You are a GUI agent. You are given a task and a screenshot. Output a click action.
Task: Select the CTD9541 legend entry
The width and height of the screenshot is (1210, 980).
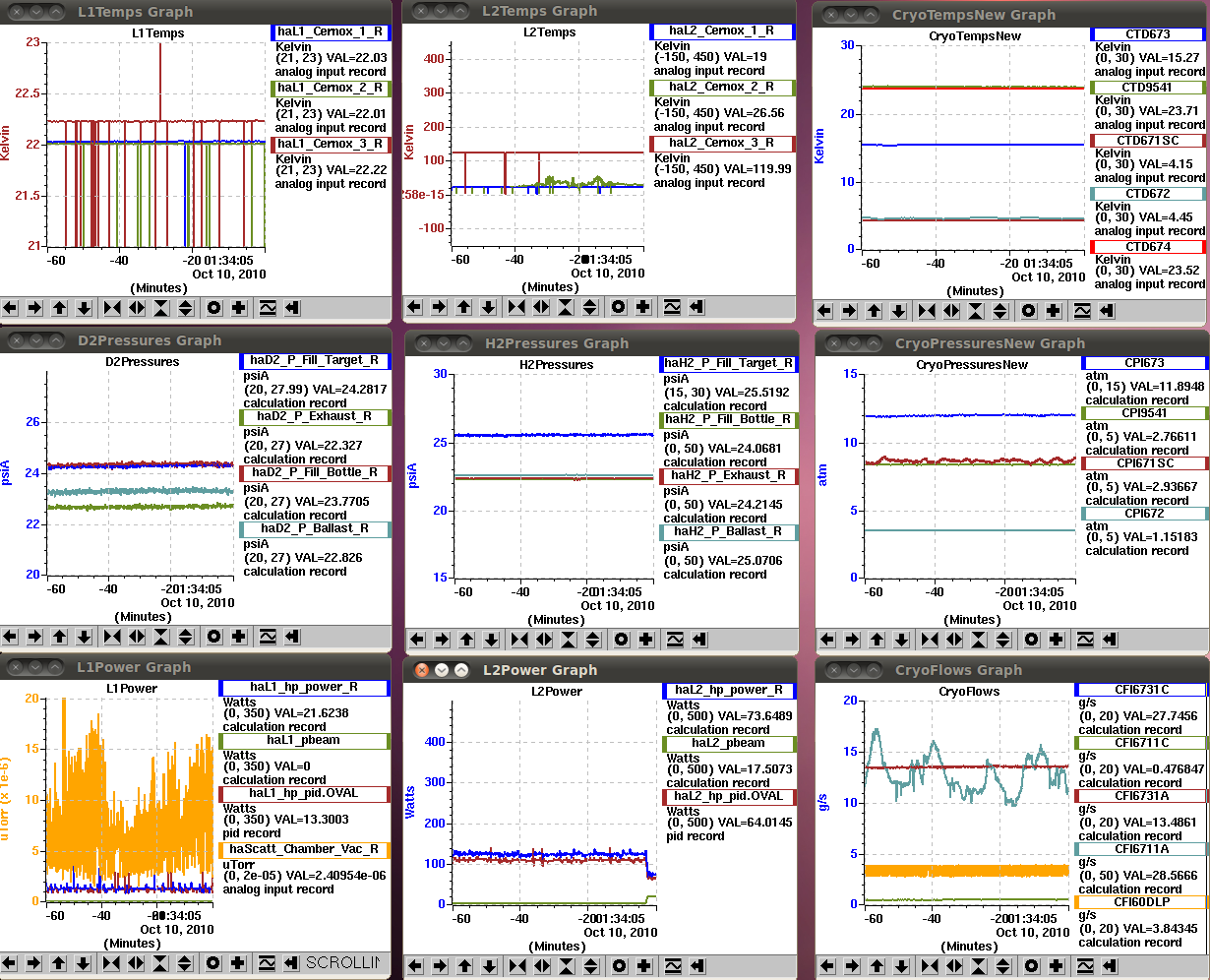pyautogui.click(x=1148, y=88)
